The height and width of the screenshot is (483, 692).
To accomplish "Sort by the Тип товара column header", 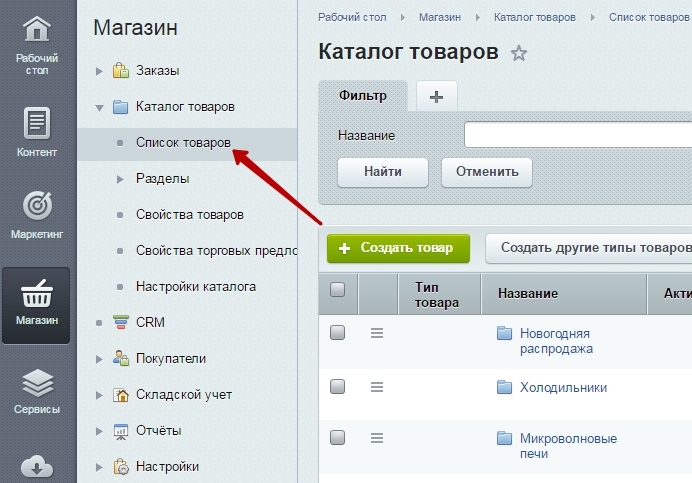I will click(x=439, y=294).
